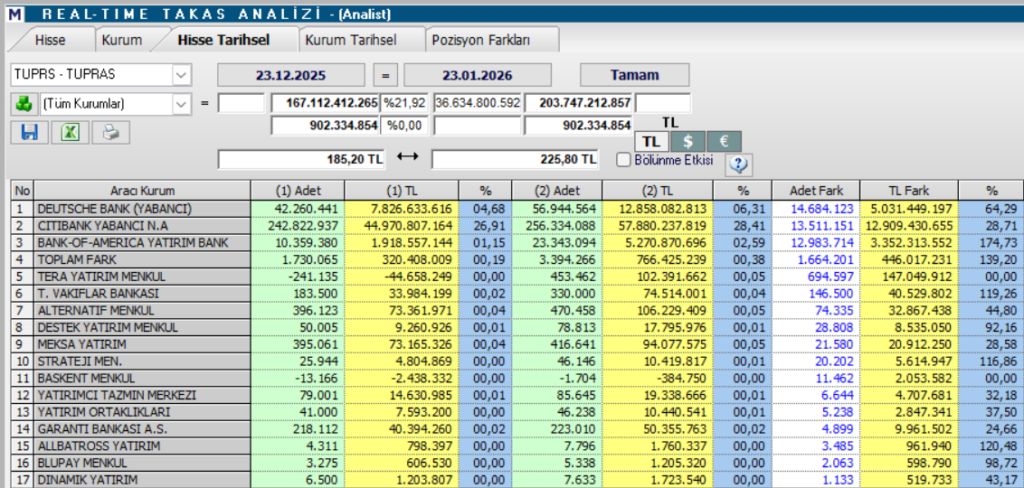The width and height of the screenshot is (1024, 488).
Task: Export the table with the Excel icon
Action: click(x=69, y=132)
